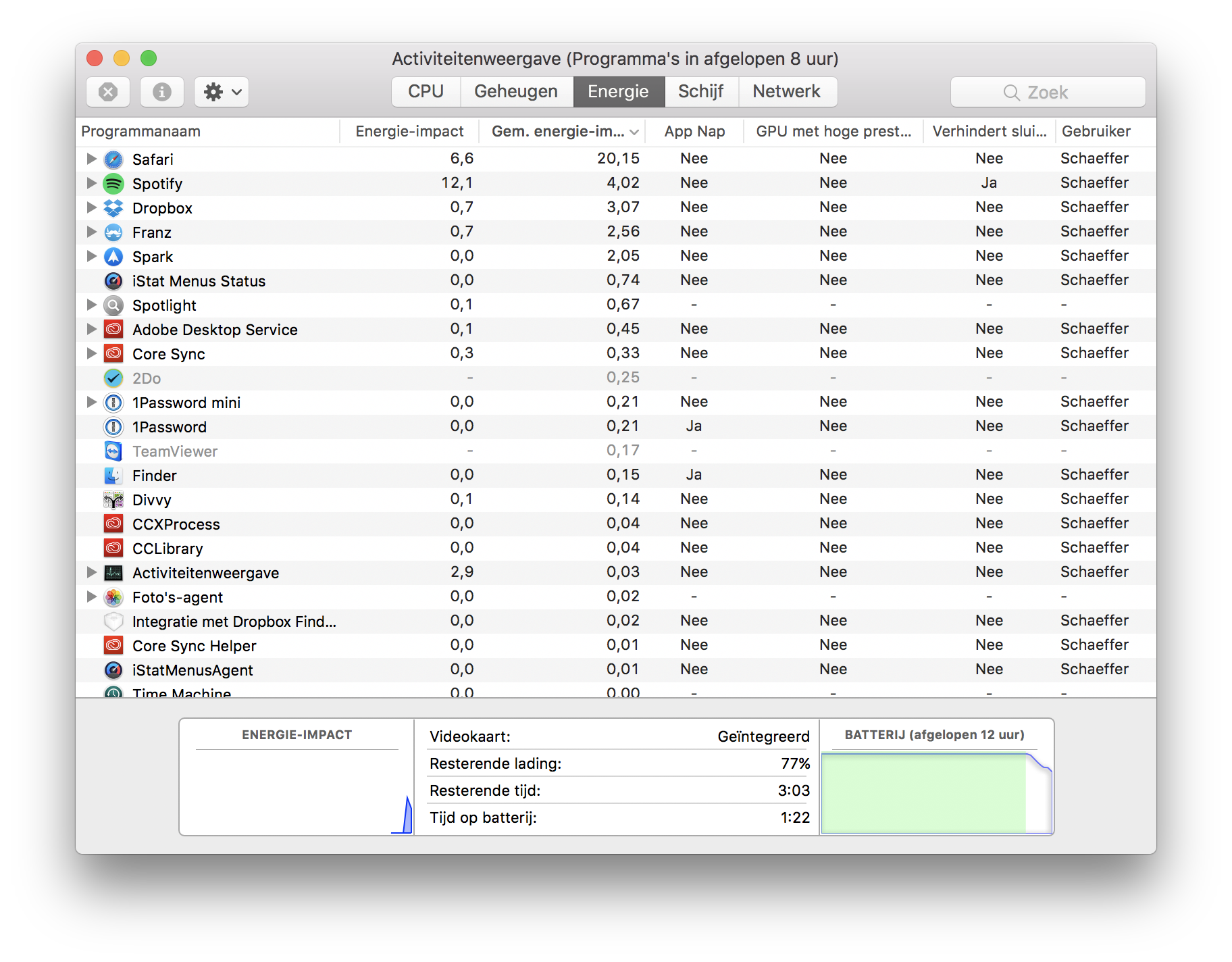
Task: Expand the Safari process row
Action: pos(91,159)
